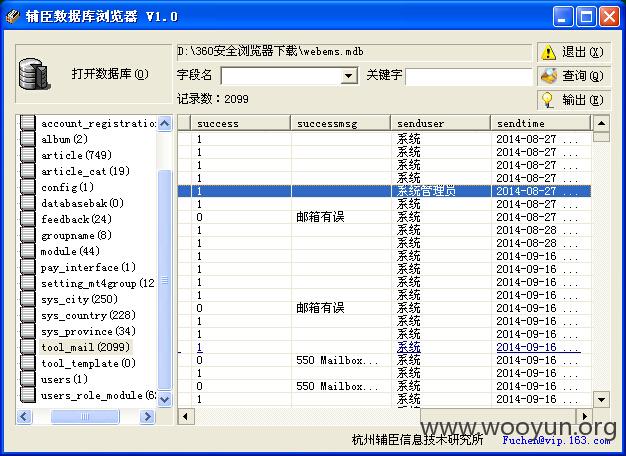This screenshot has width=626, height=456.
Task: Select the sys_country(228) table
Action: coord(88,315)
